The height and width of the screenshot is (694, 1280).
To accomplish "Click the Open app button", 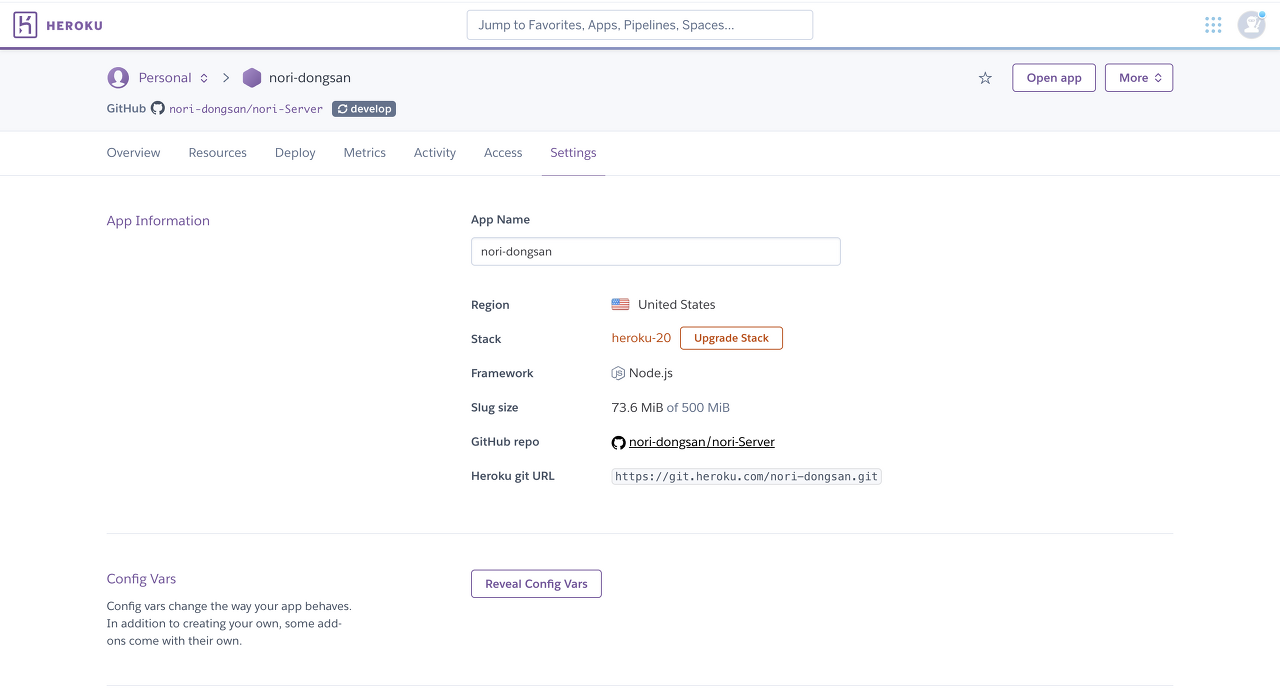I will point(1054,78).
